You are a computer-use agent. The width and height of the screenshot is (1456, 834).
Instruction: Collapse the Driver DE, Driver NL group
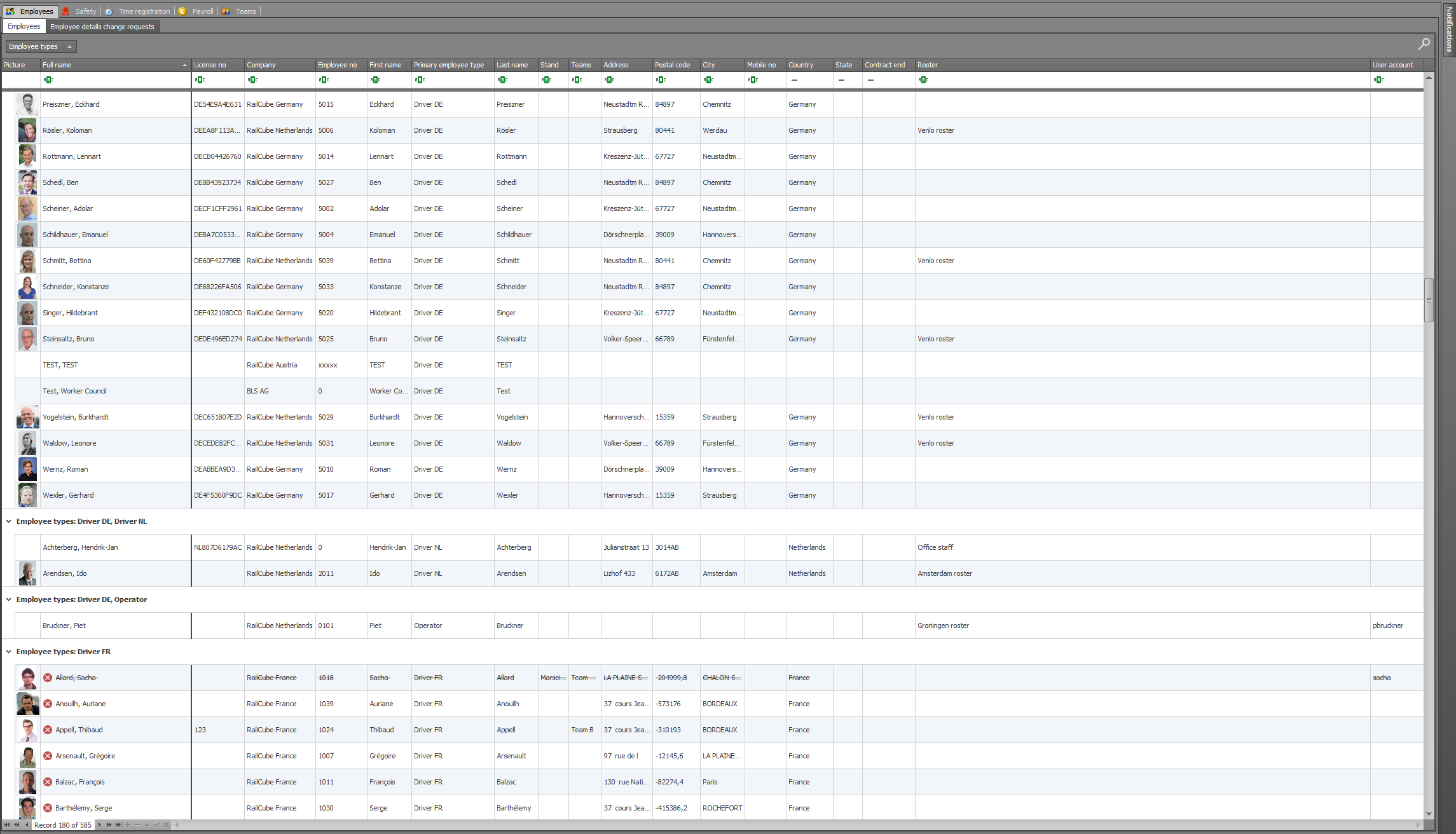tap(9, 521)
